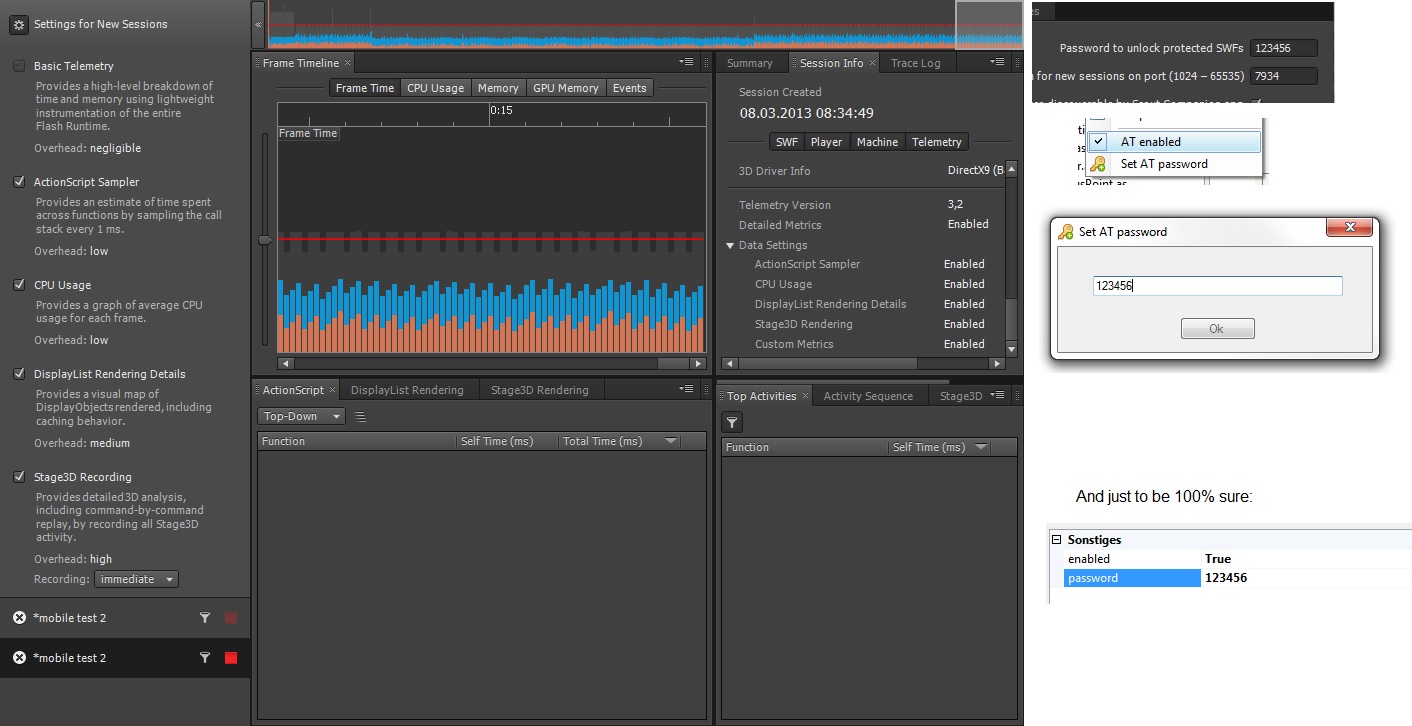Open the Recording immediate dropdown
This screenshot has width=1412, height=726.
137,579
